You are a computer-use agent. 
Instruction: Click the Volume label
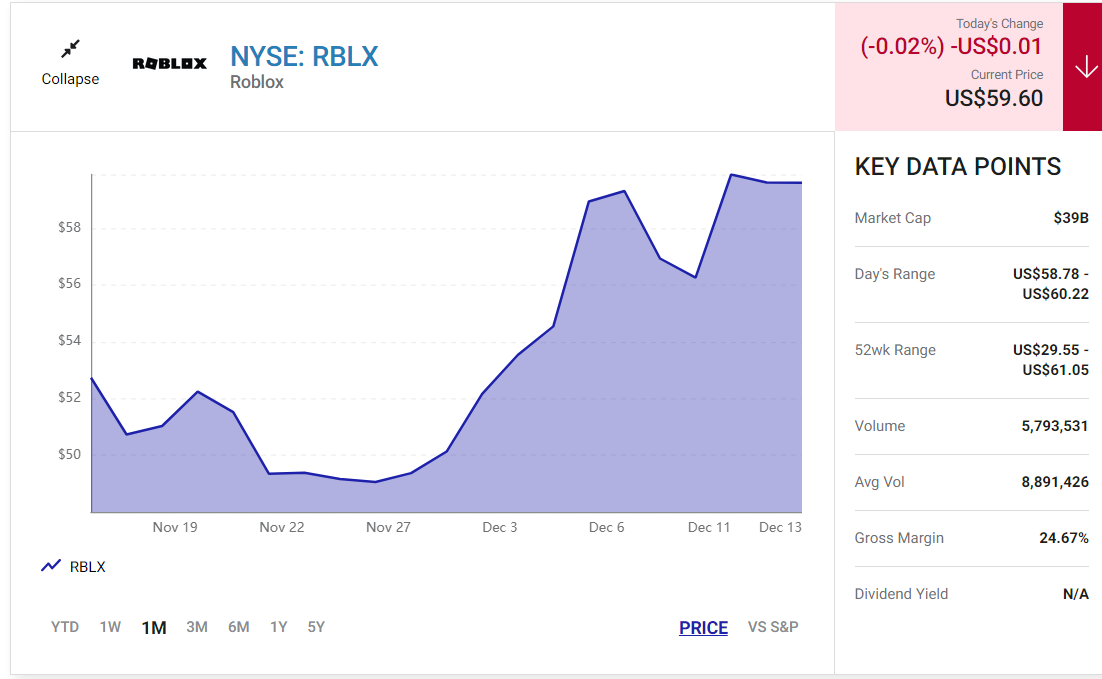(x=880, y=426)
